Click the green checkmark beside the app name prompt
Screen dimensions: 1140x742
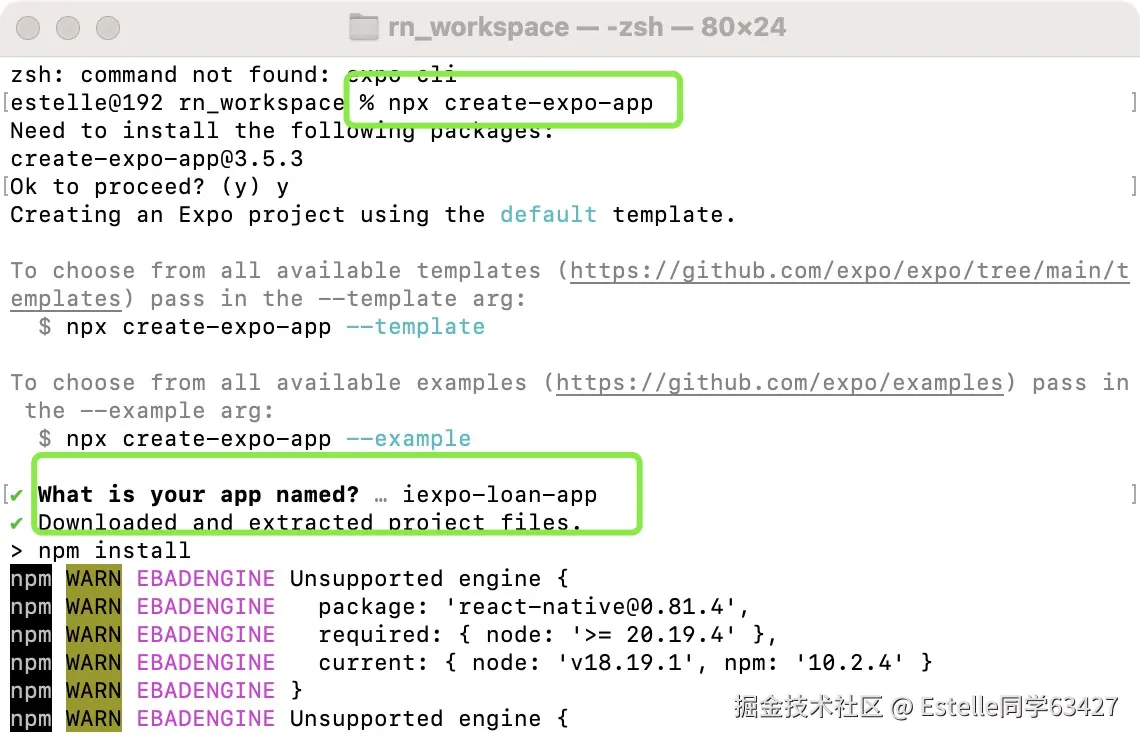(x=17, y=494)
